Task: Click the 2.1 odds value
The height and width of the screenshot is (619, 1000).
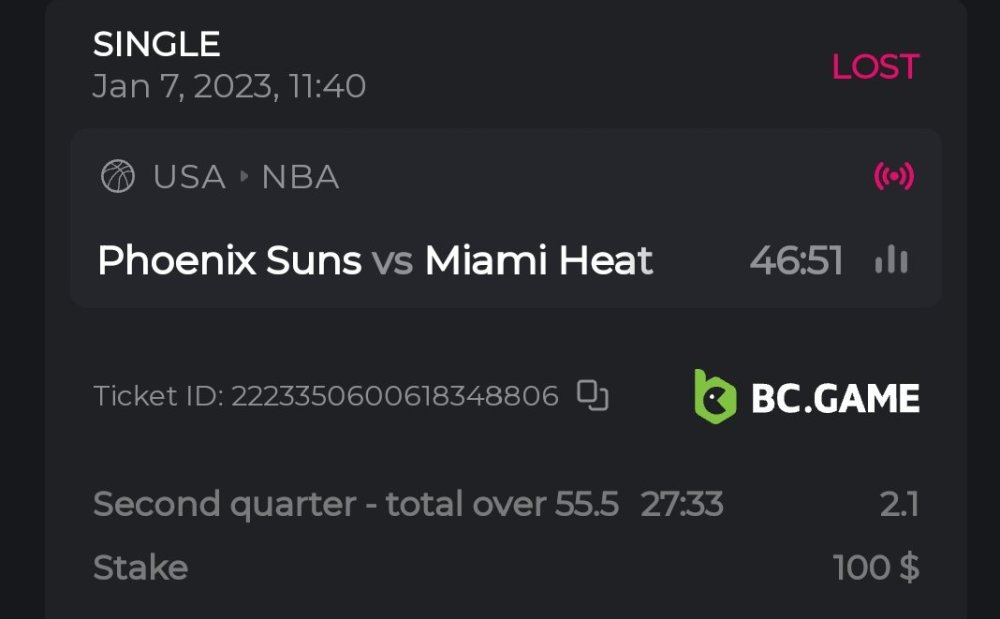Action: [x=899, y=504]
